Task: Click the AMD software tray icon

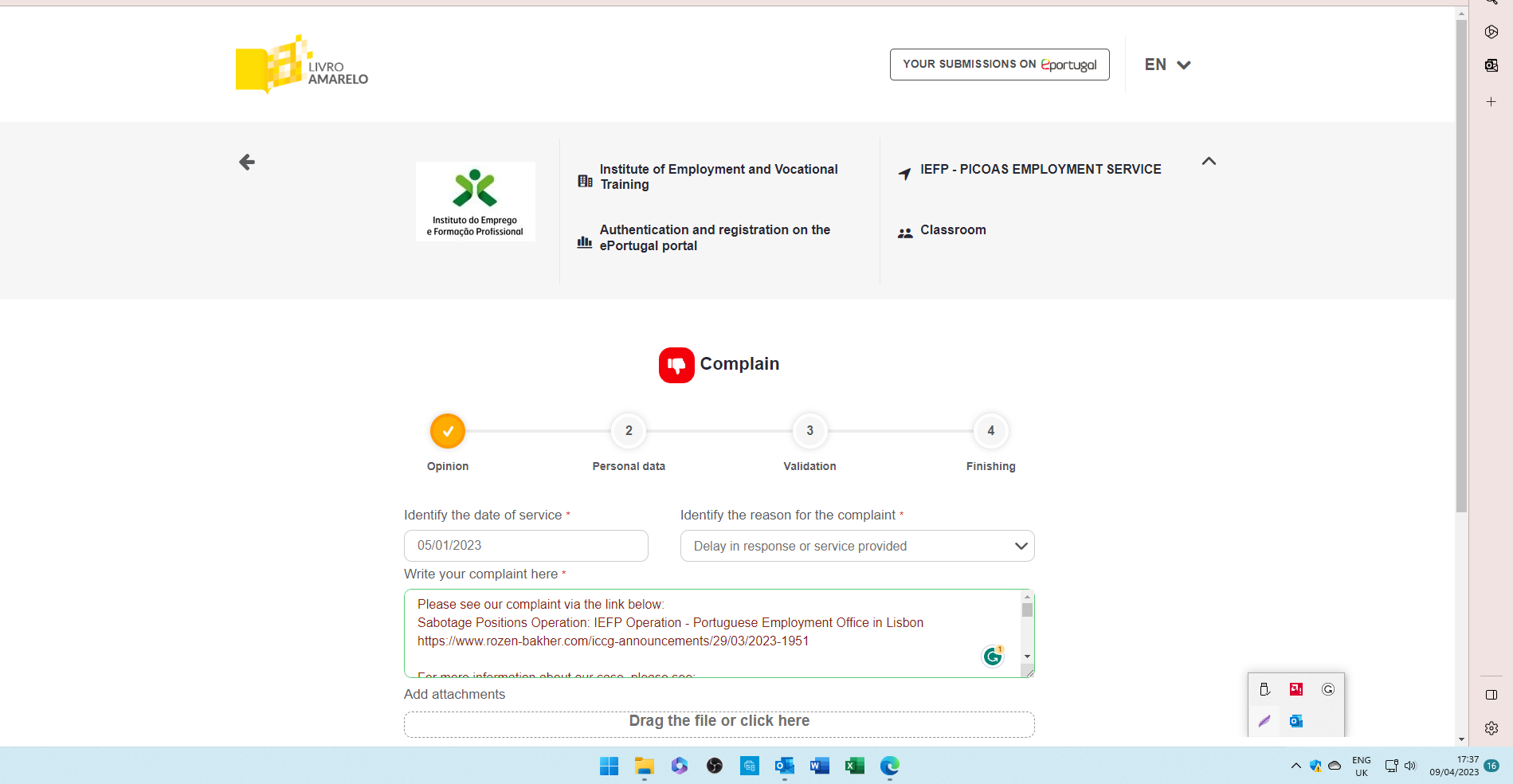Action: (x=1296, y=689)
